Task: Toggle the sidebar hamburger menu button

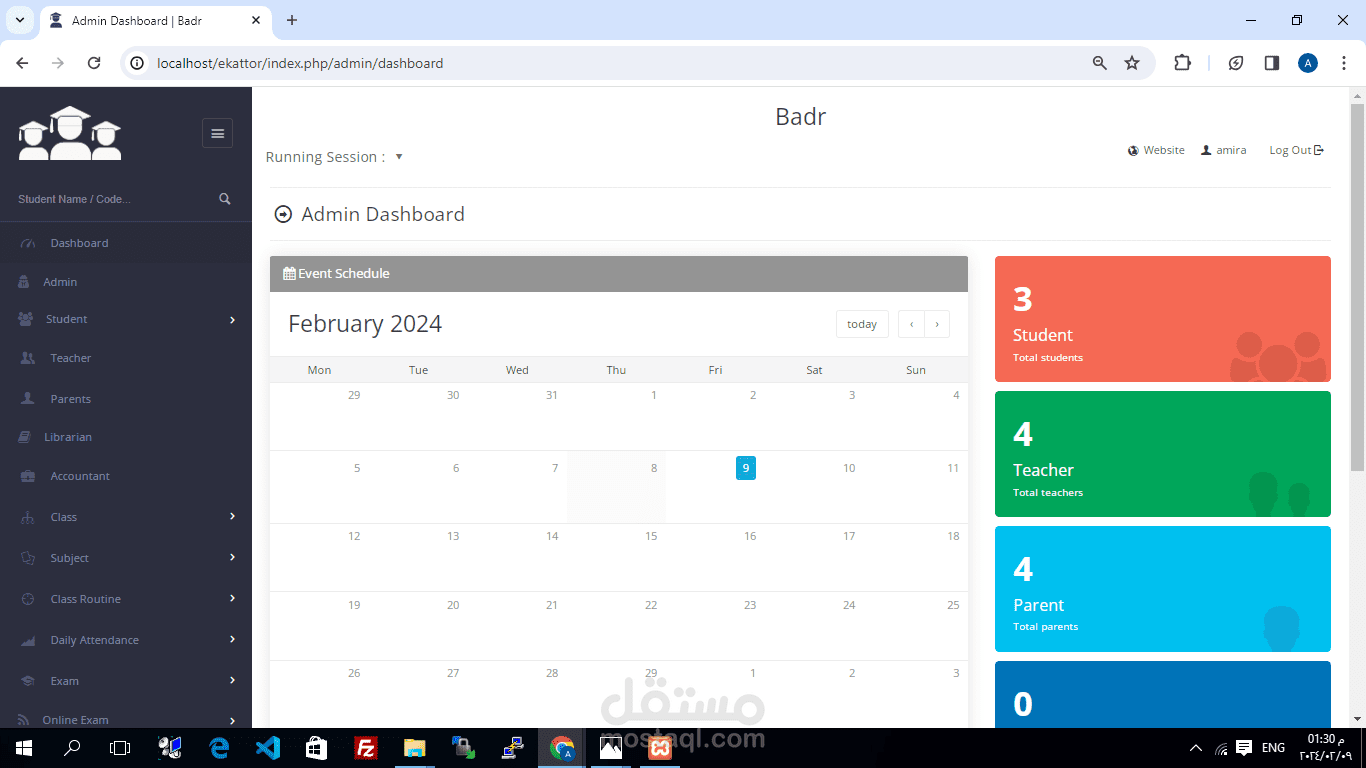Action: 217,133
